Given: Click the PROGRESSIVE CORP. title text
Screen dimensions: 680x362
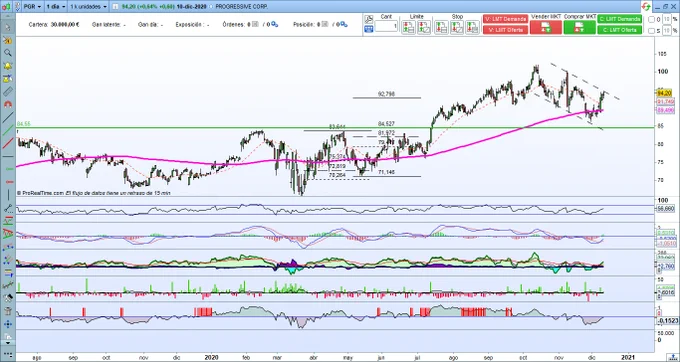Looking at the screenshot, I should point(241,7).
